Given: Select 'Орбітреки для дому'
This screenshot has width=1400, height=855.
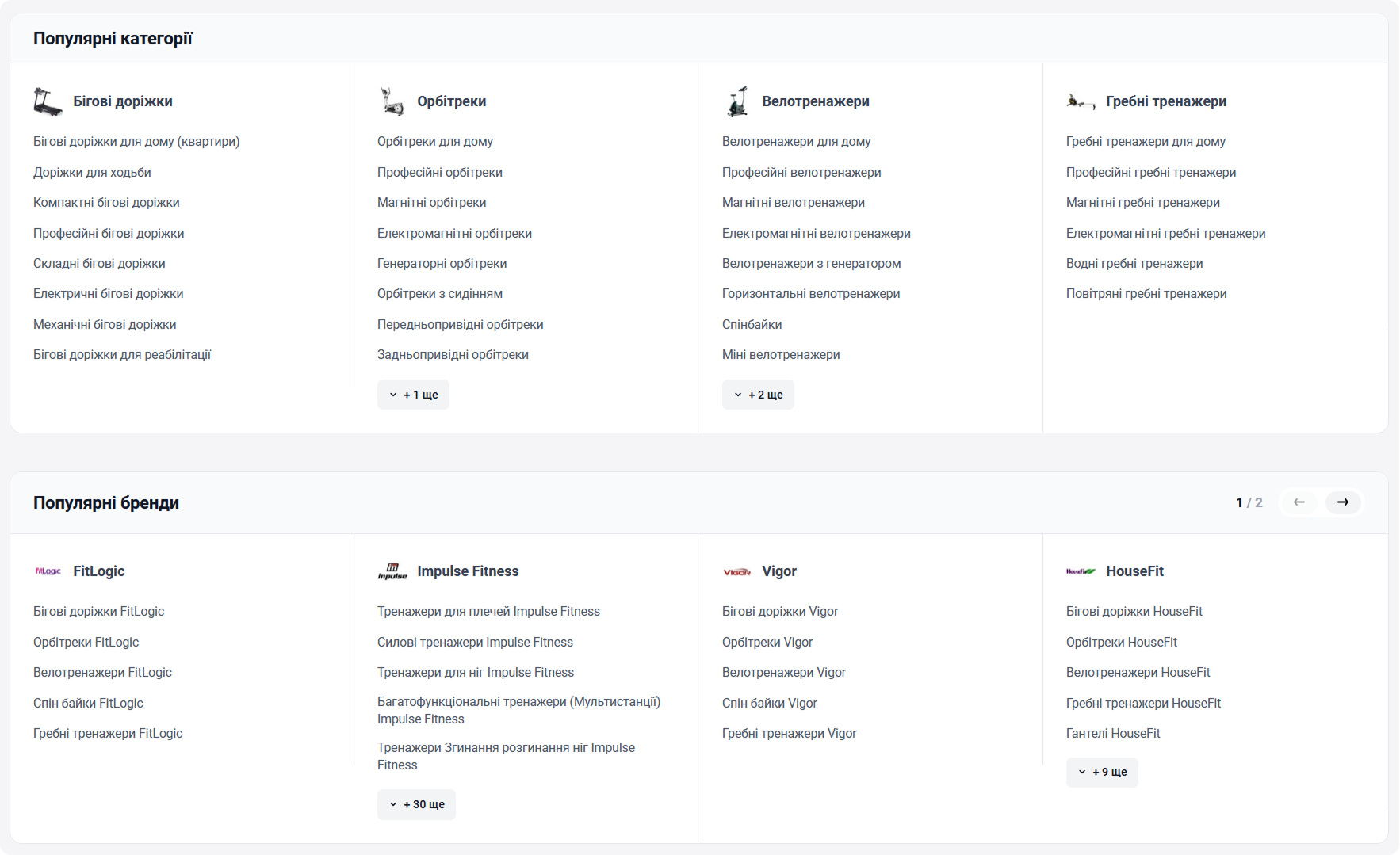Looking at the screenshot, I should coord(435,142).
